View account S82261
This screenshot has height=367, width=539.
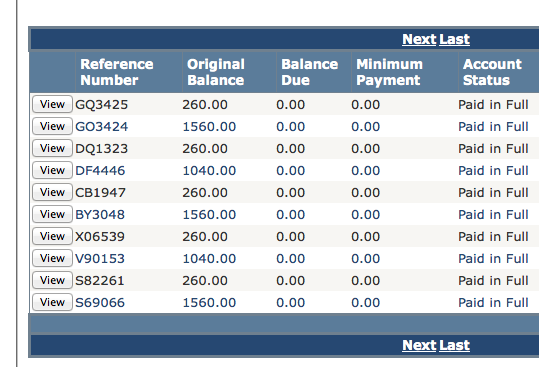point(52,280)
